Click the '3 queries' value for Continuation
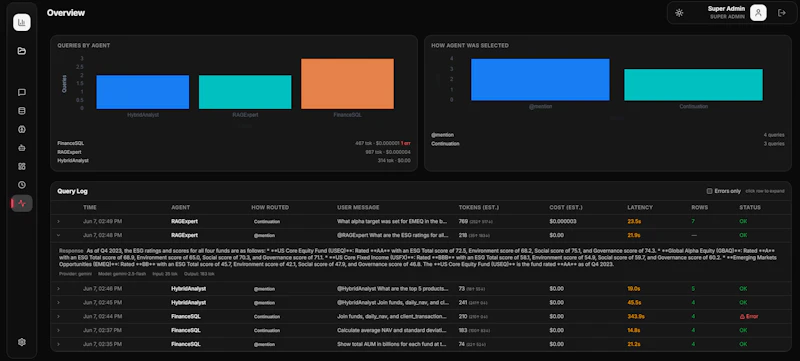800x361 pixels. pos(774,144)
